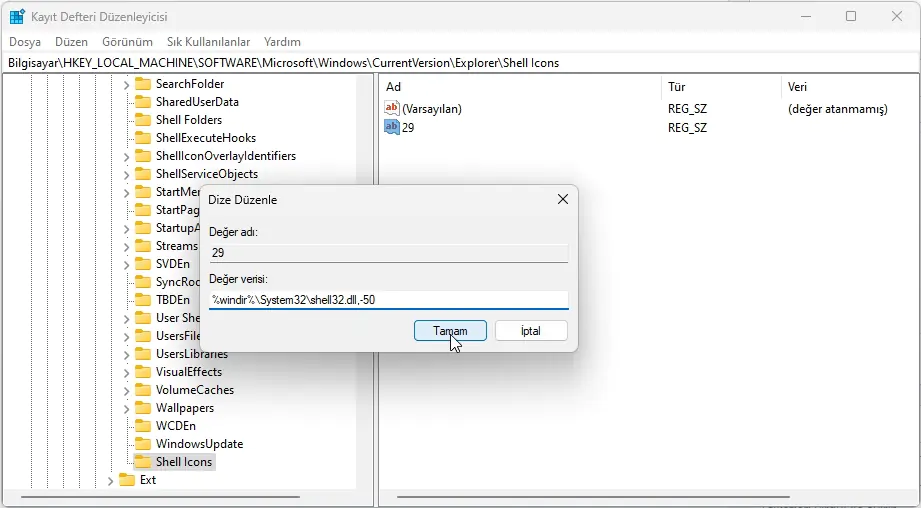Select the SharedUserData tree item
Viewport: 921px width, 508px height.
point(197,102)
